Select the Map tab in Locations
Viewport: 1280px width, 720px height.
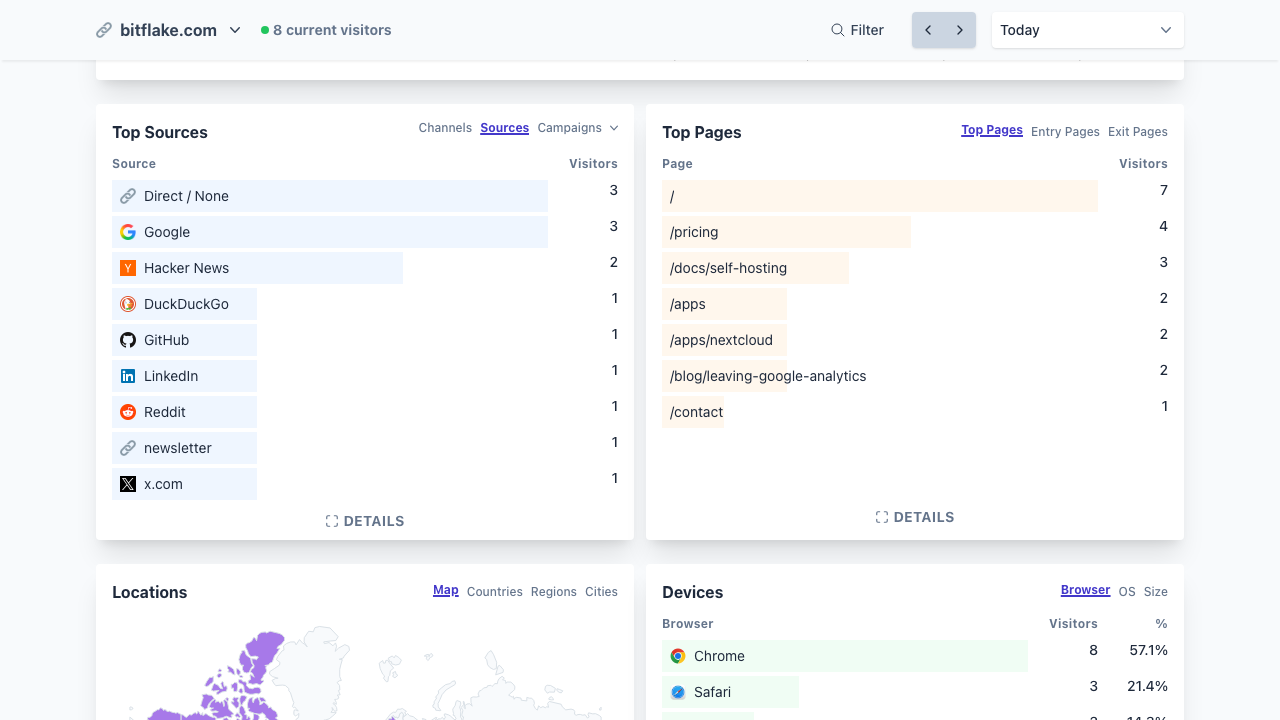(x=446, y=590)
